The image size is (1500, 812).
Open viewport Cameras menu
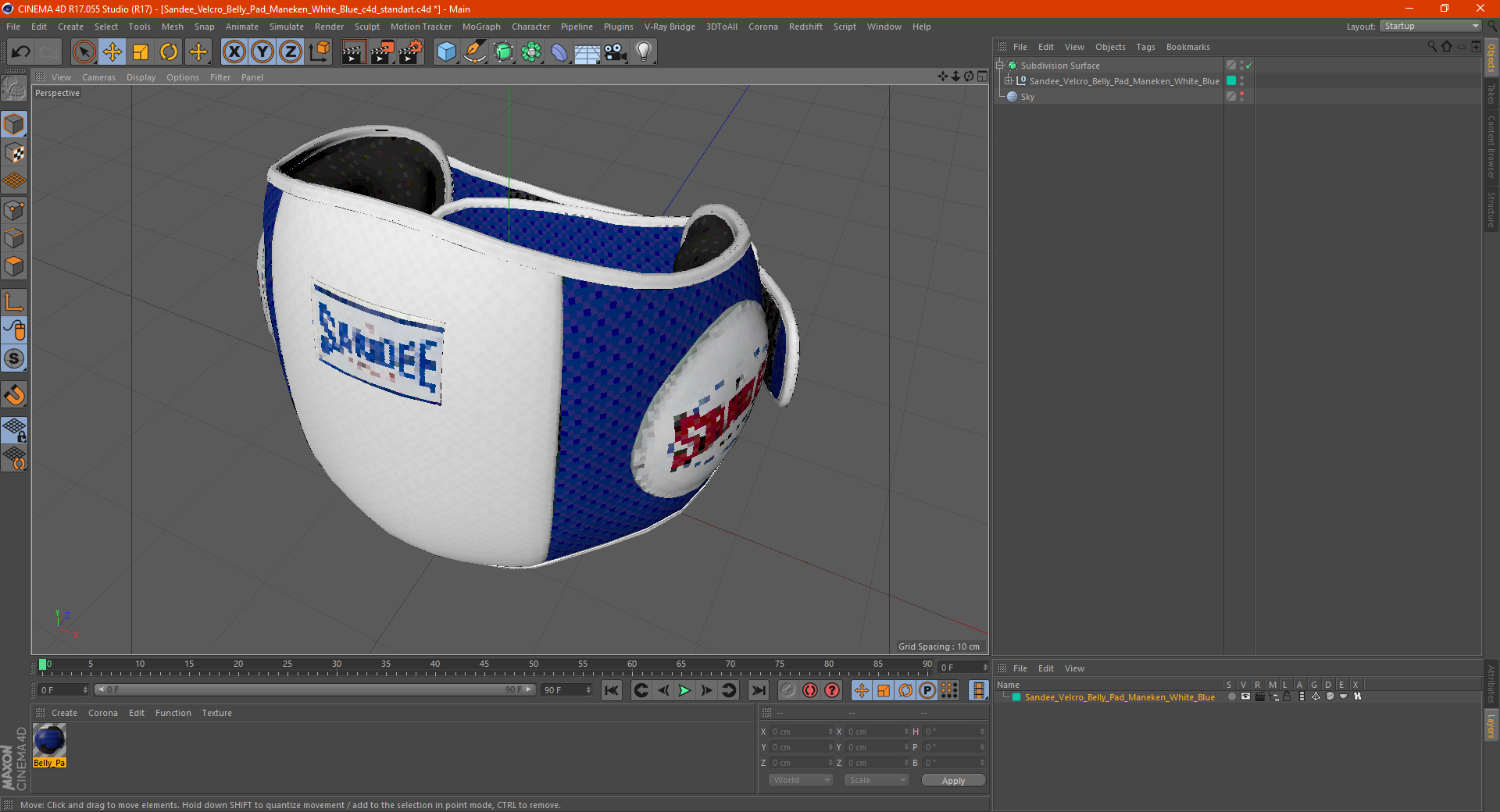98,77
